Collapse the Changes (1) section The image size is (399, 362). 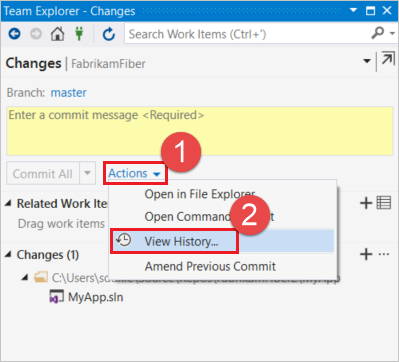click(8, 255)
